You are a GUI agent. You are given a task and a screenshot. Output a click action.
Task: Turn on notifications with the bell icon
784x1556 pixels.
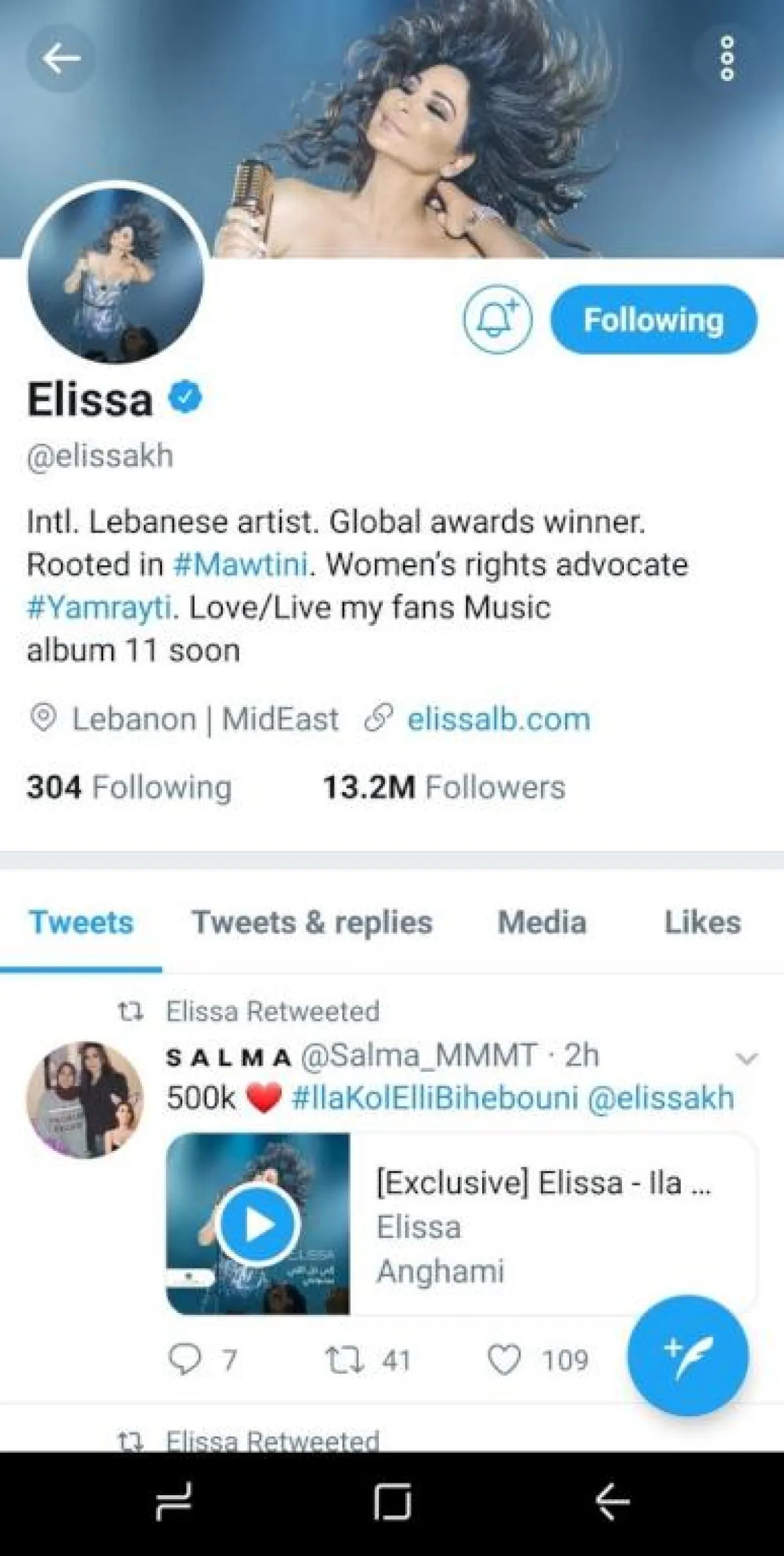pyautogui.click(x=497, y=320)
